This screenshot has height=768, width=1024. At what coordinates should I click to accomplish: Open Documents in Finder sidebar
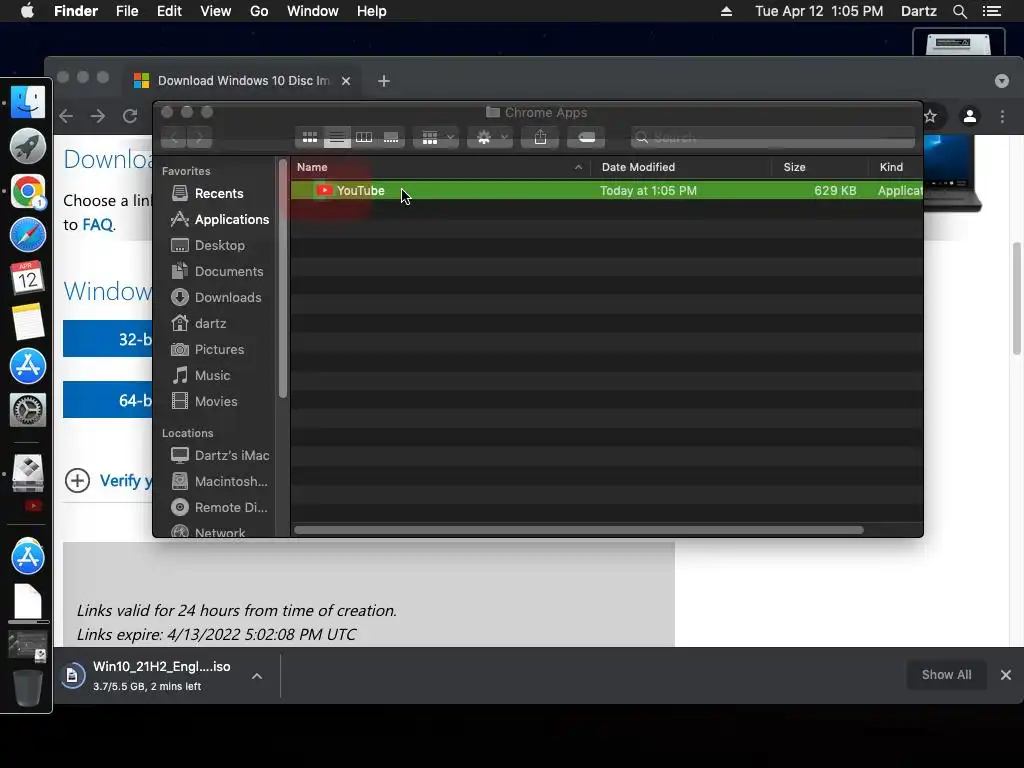coord(218,272)
